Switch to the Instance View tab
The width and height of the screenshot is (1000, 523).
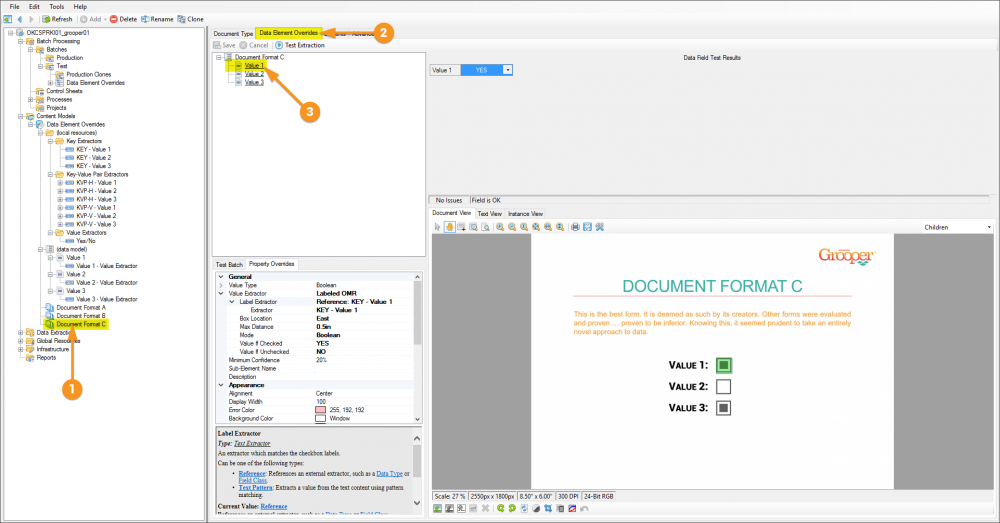[525, 214]
